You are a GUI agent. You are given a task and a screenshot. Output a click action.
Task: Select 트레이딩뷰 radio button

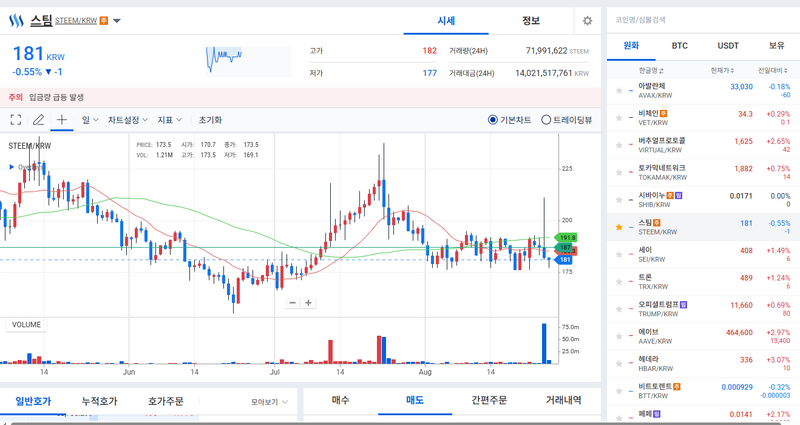(x=546, y=120)
